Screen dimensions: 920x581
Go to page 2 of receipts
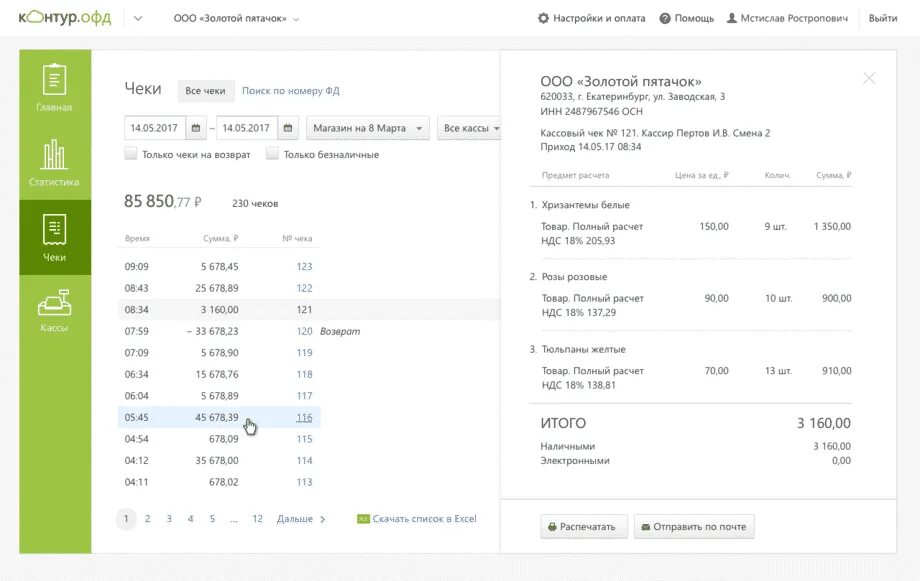(148, 519)
